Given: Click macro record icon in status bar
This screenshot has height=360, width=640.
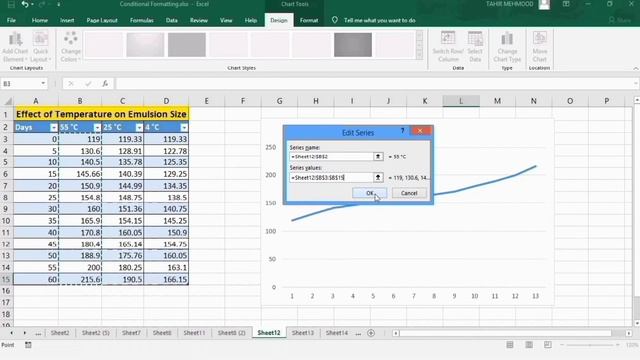Looking at the screenshot, I should coord(28,345).
